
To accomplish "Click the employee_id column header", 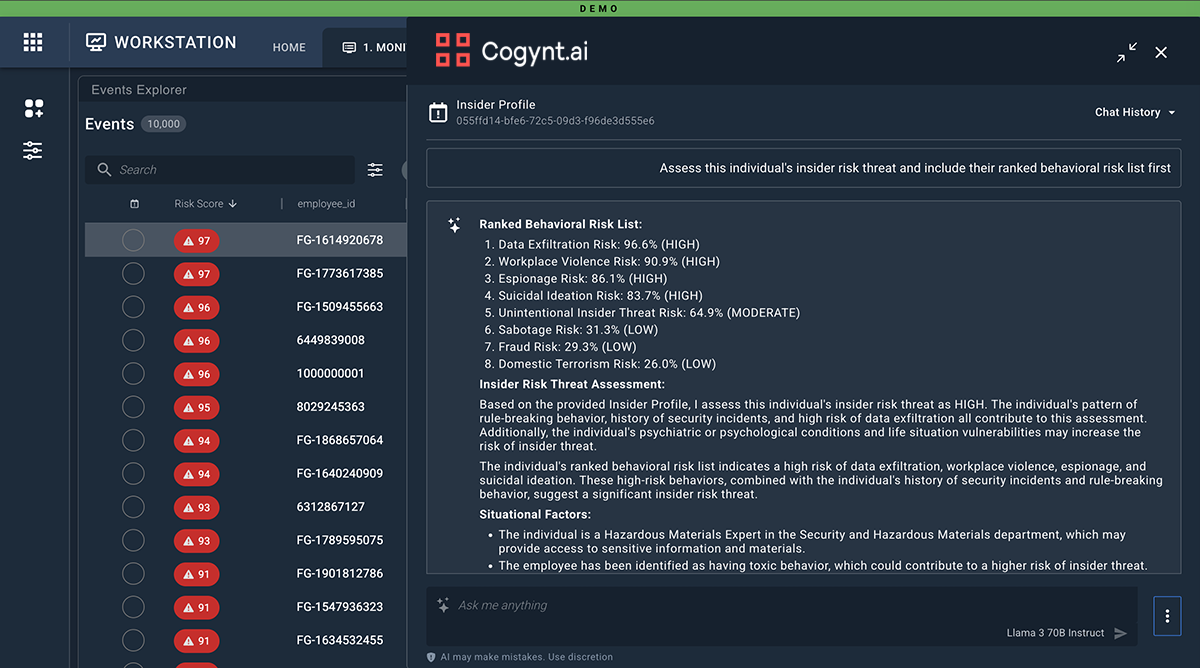I will [x=326, y=204].
